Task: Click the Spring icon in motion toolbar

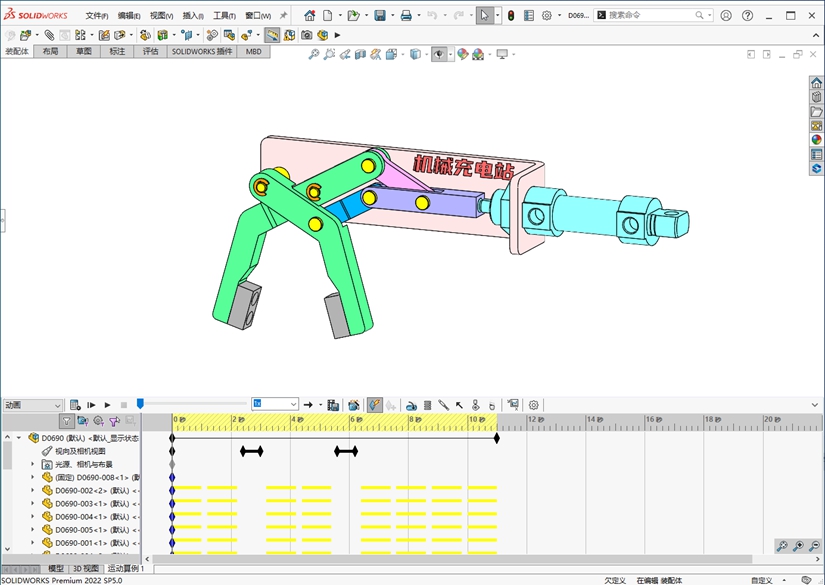Action: [427, 405]
